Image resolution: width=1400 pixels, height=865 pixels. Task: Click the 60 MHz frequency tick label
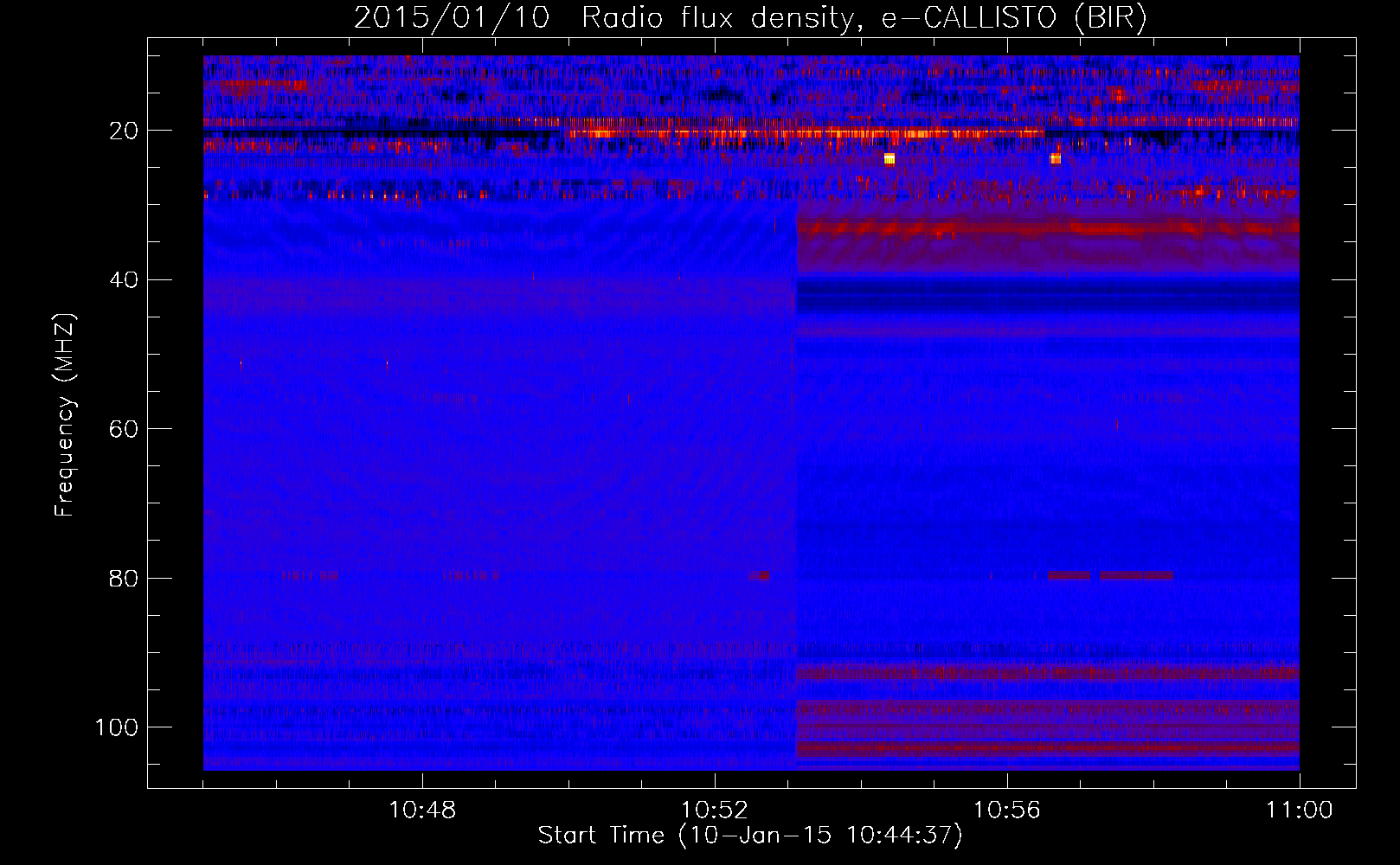124,429
